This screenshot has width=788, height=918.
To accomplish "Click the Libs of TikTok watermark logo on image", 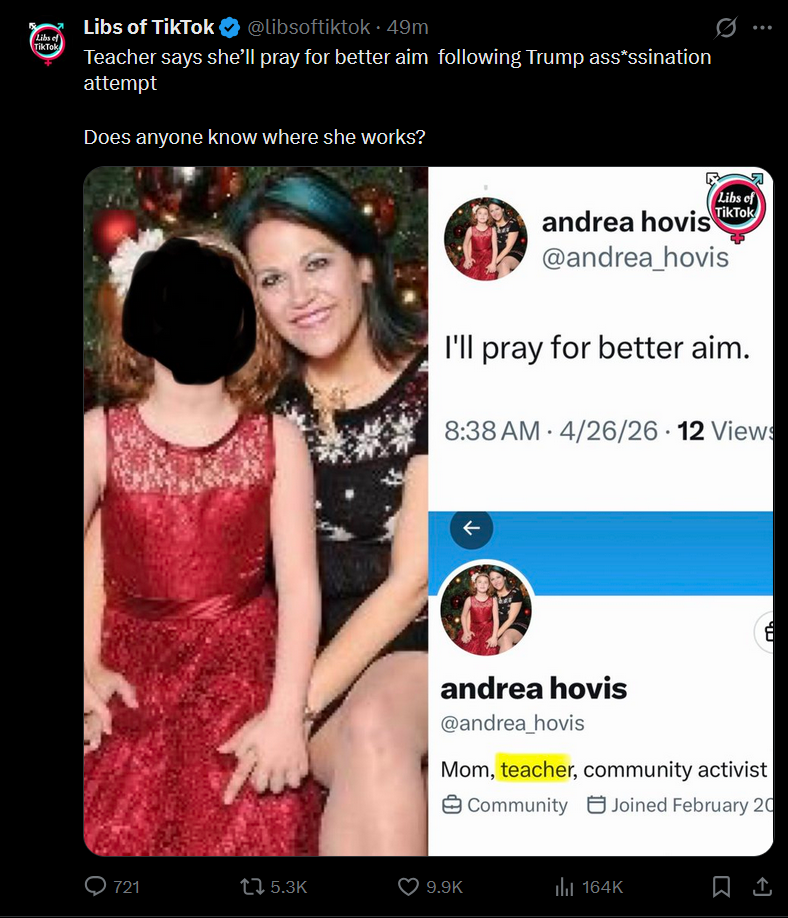I will (x=735, y=207).
